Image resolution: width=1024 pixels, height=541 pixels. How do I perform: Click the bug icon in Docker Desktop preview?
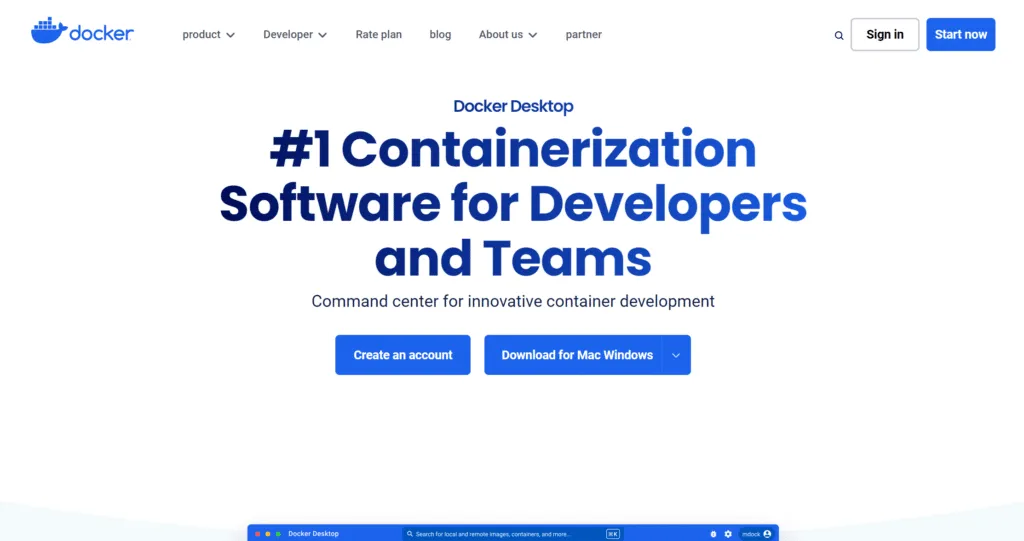click(713, 534)
